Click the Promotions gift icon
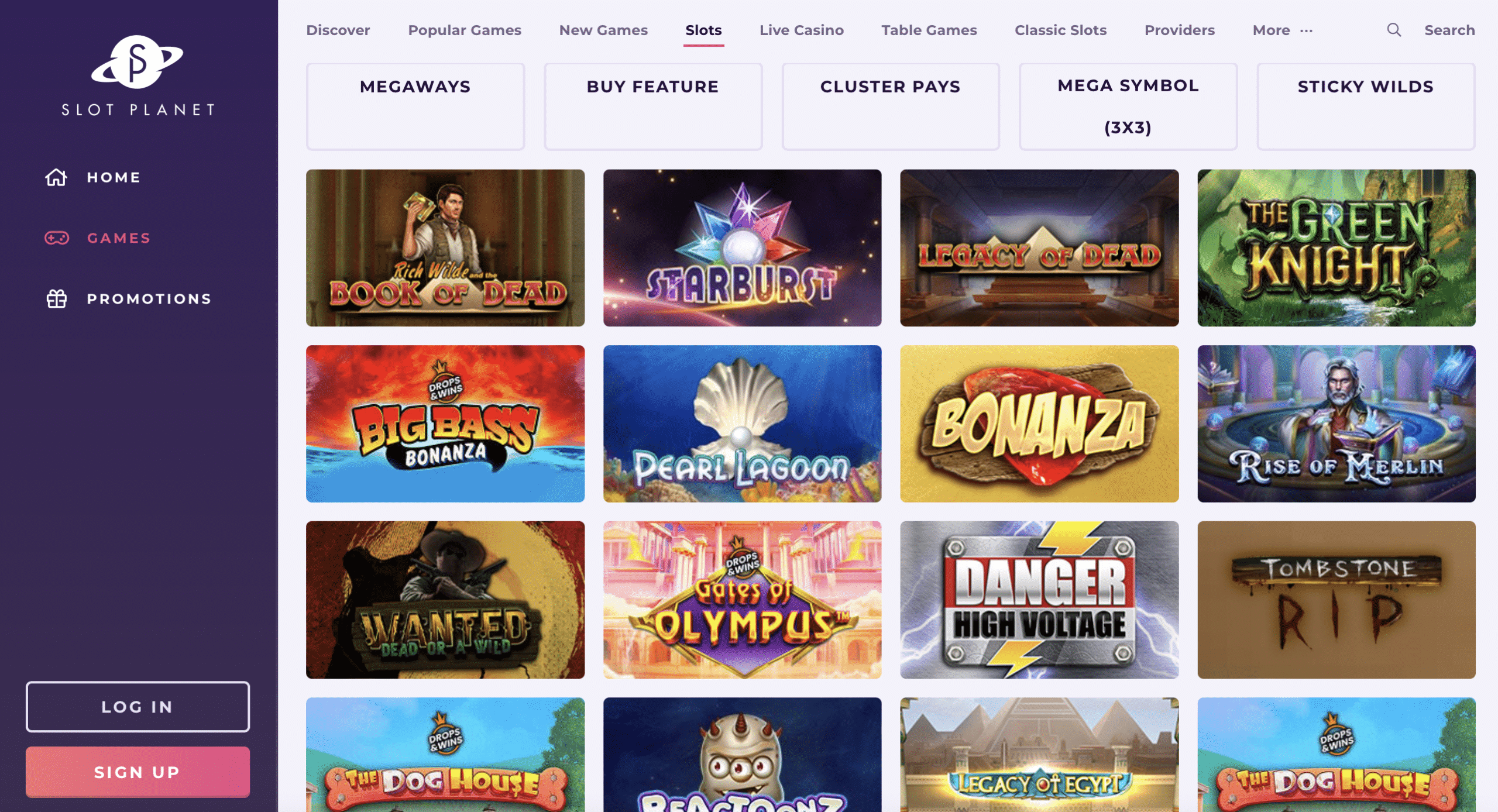This screenshot has width=1498, height=812. (57, 299)
